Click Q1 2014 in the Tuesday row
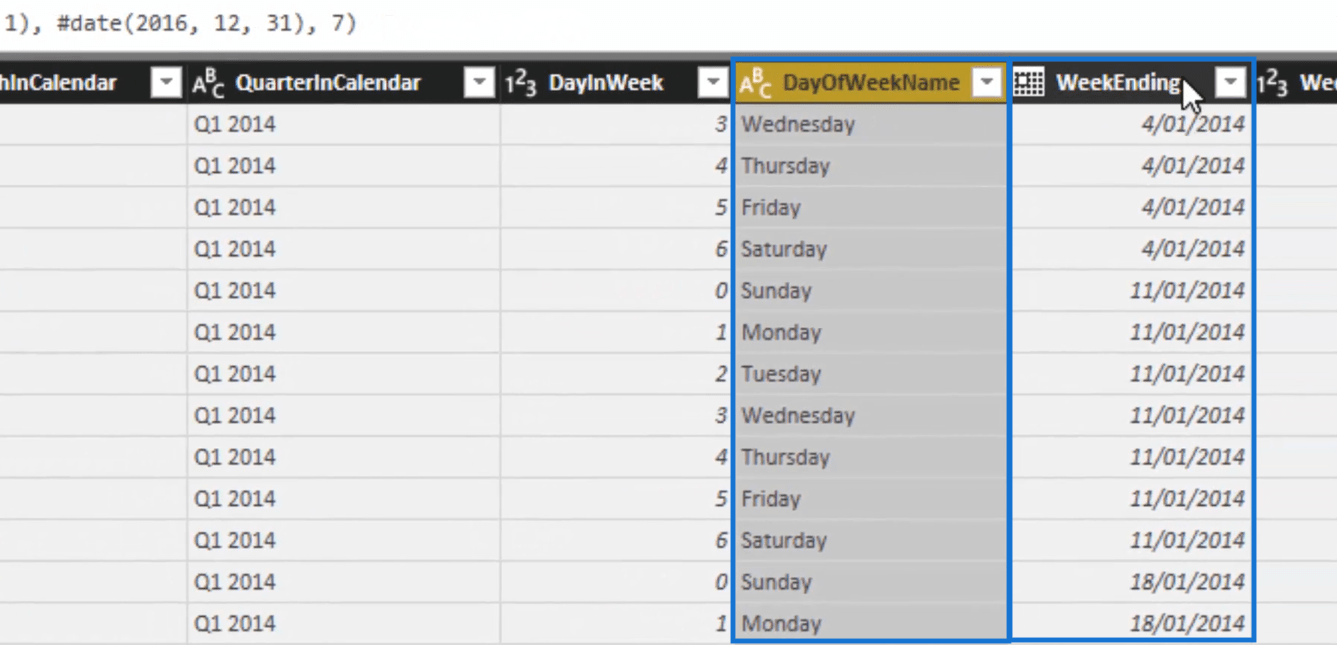Screen dimensions: 1337x645 tap(343, 374)
